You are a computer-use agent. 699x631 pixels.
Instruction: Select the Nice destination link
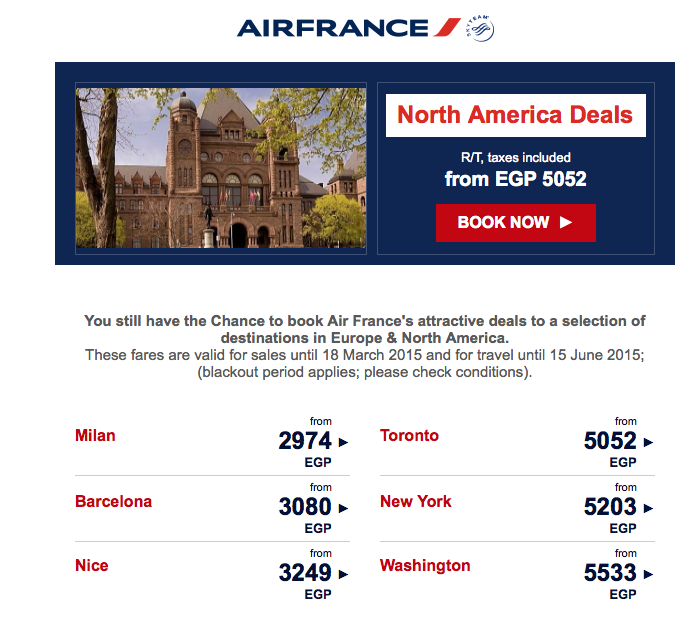pos(91,565)
